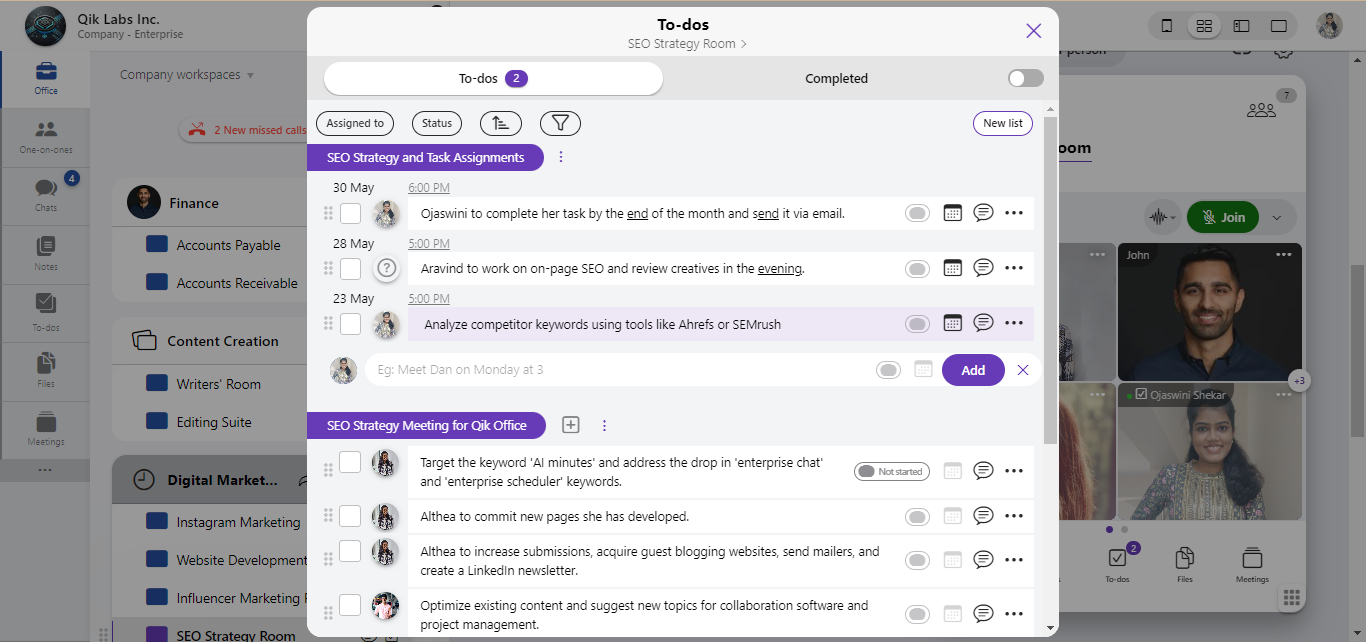The image size is (1366, 642).
Task: Open three-dot menu for competitor keywords task
Action: coord(1014,323)
